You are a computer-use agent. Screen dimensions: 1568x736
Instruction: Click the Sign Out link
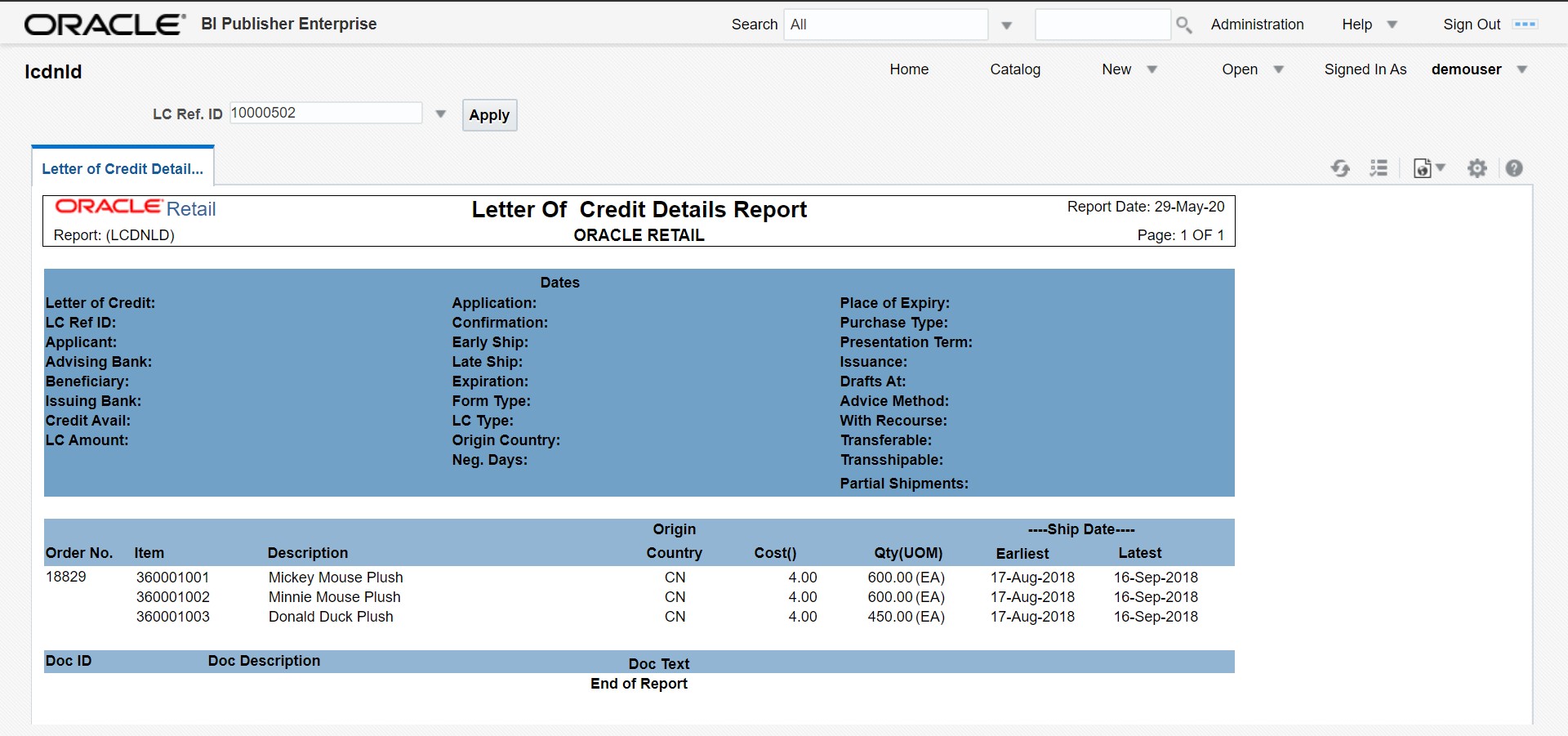1472,25
